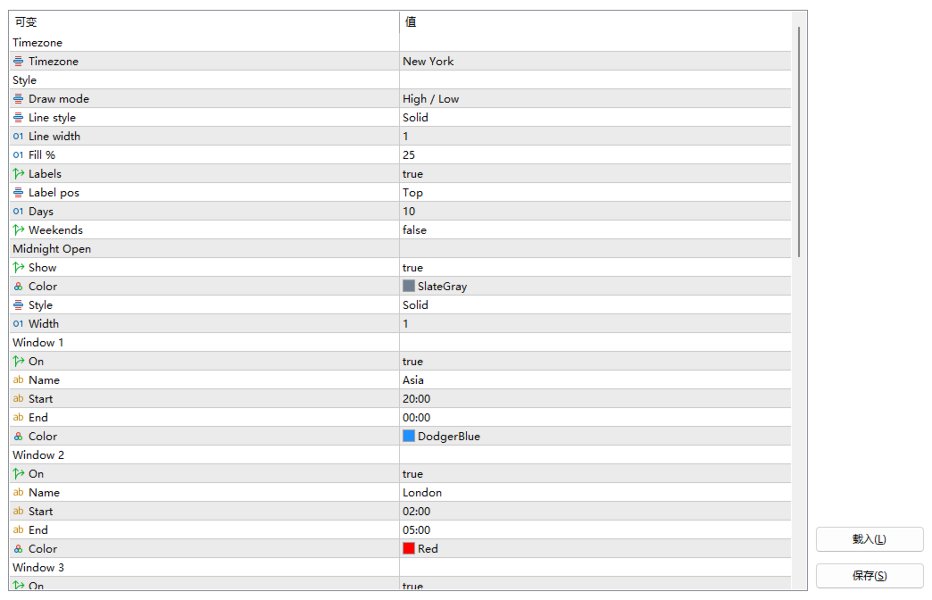Open the Timezone New York value dropdown
The image size is (932, 600).
tap(595, 61)
